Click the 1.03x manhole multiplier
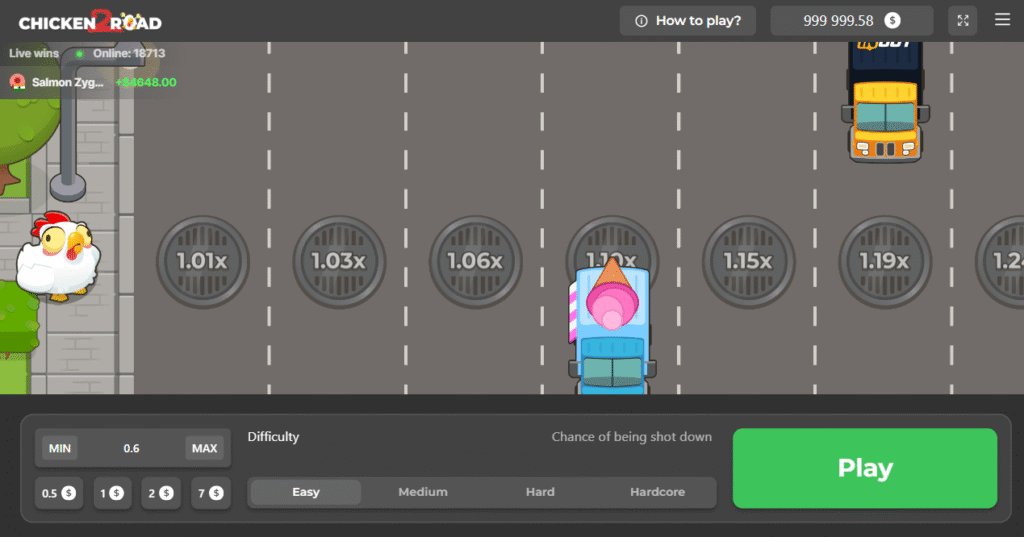Viewport: 1024px width, 537px height. (x=339, y=261)
